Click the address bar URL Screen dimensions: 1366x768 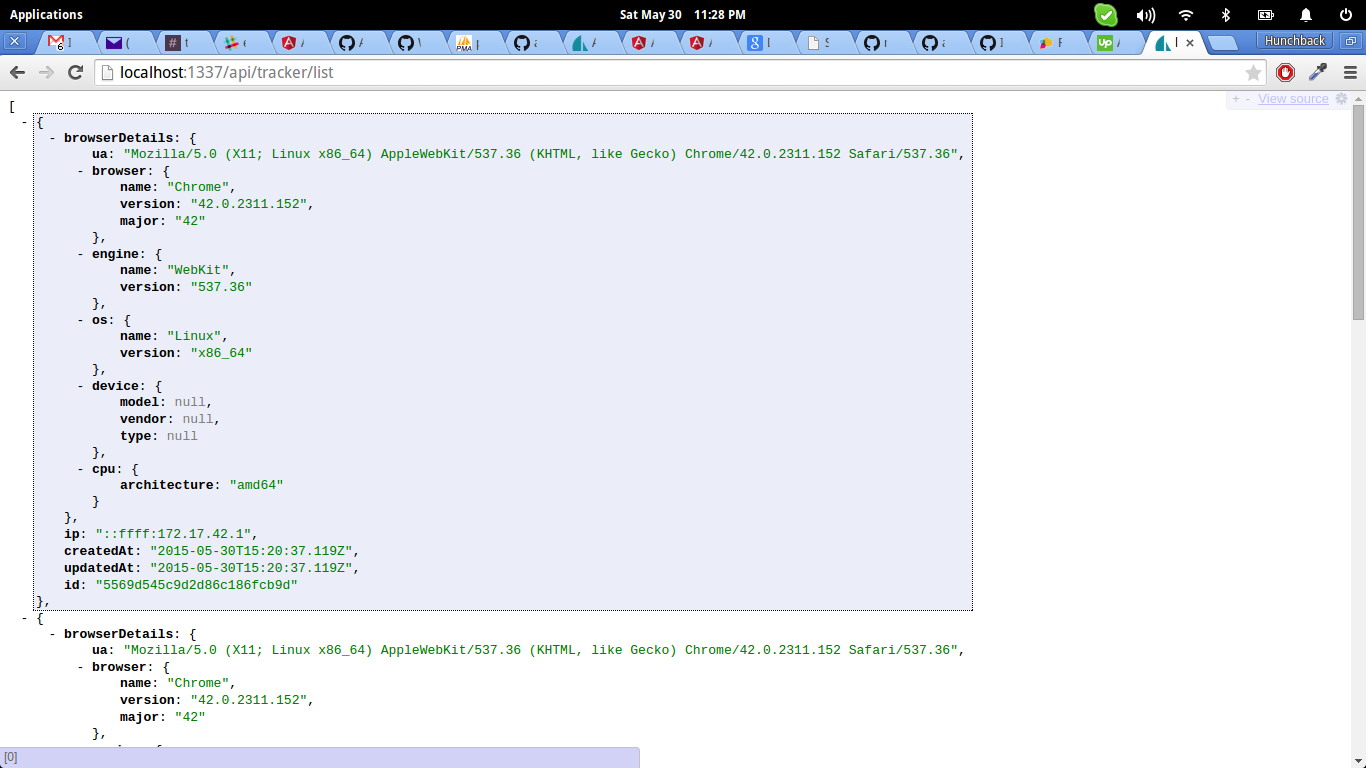click(x=226, y=72)
